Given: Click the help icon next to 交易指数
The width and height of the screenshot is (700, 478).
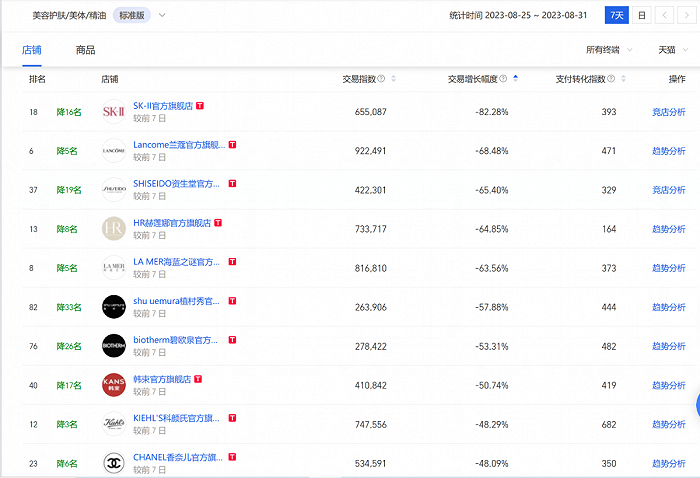Looking at the screenshot, I should [381, 79].
